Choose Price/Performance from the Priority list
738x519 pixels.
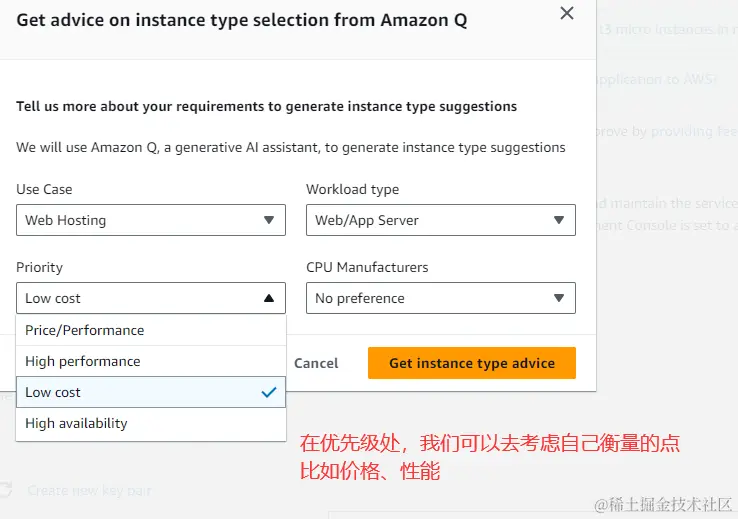click(85, 330)
